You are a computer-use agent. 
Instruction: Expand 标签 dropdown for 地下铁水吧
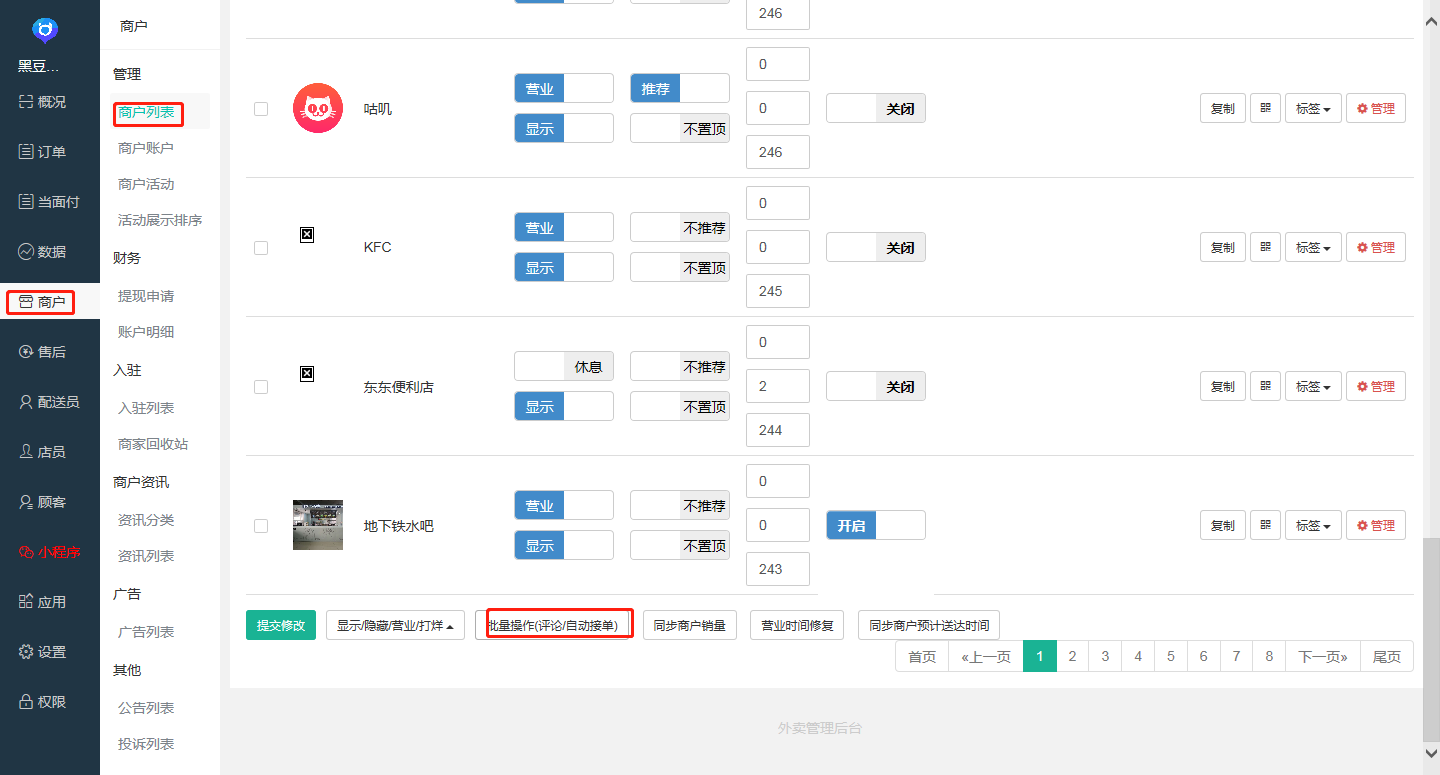(x=1313, y=525)
